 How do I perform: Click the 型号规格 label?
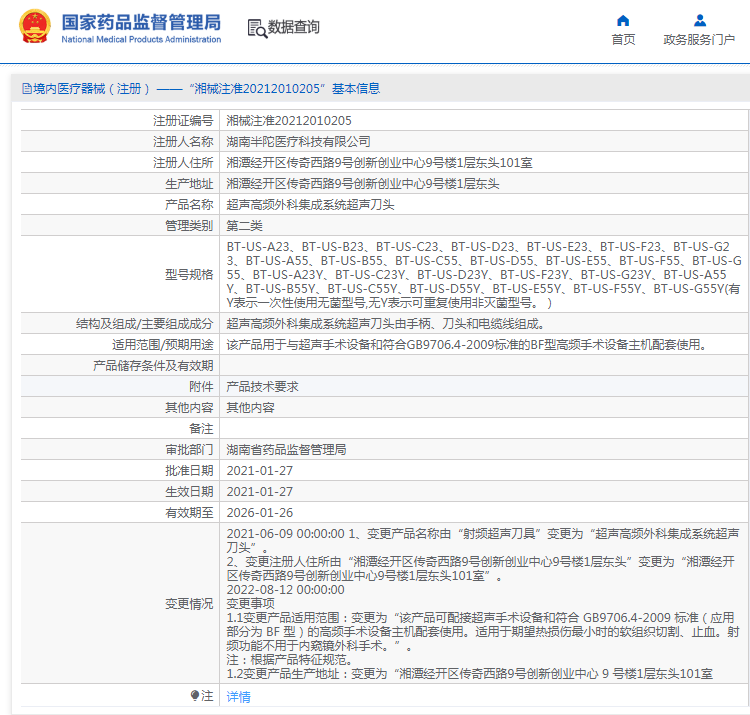coord(189,275)
